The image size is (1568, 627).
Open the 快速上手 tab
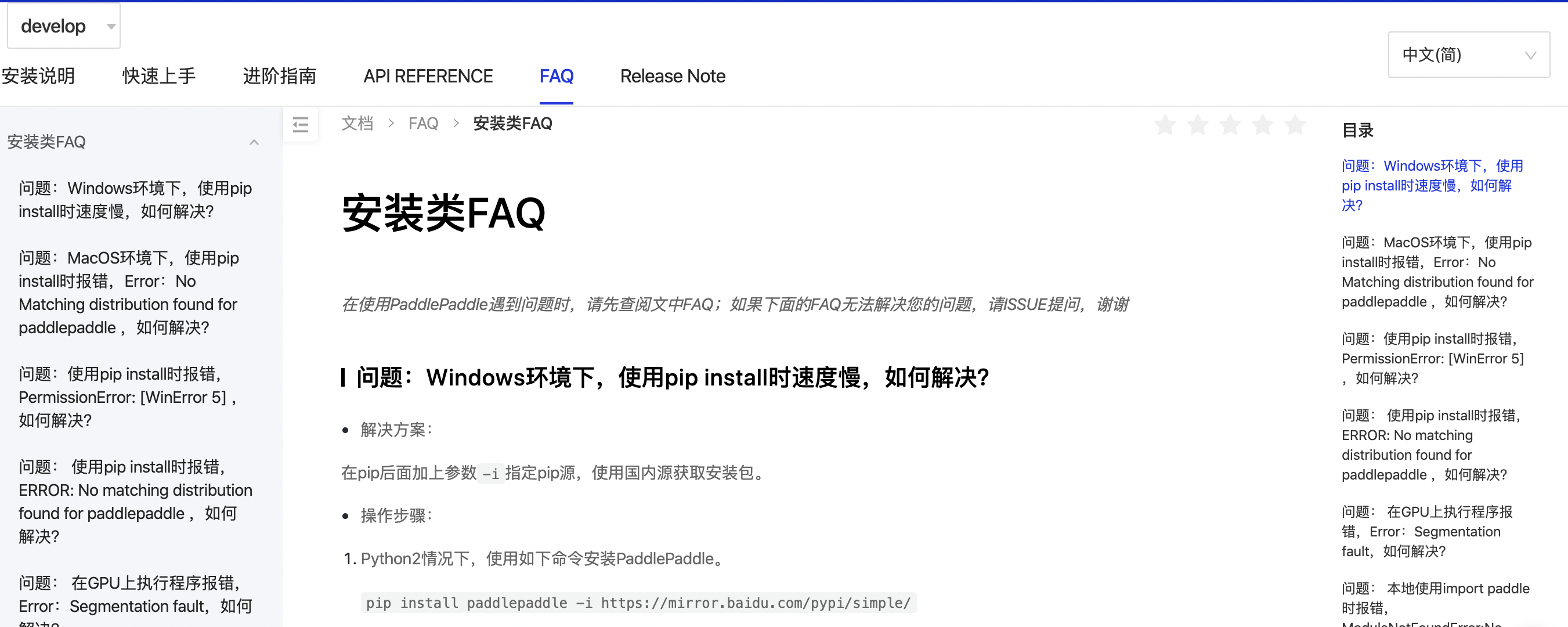159,76
